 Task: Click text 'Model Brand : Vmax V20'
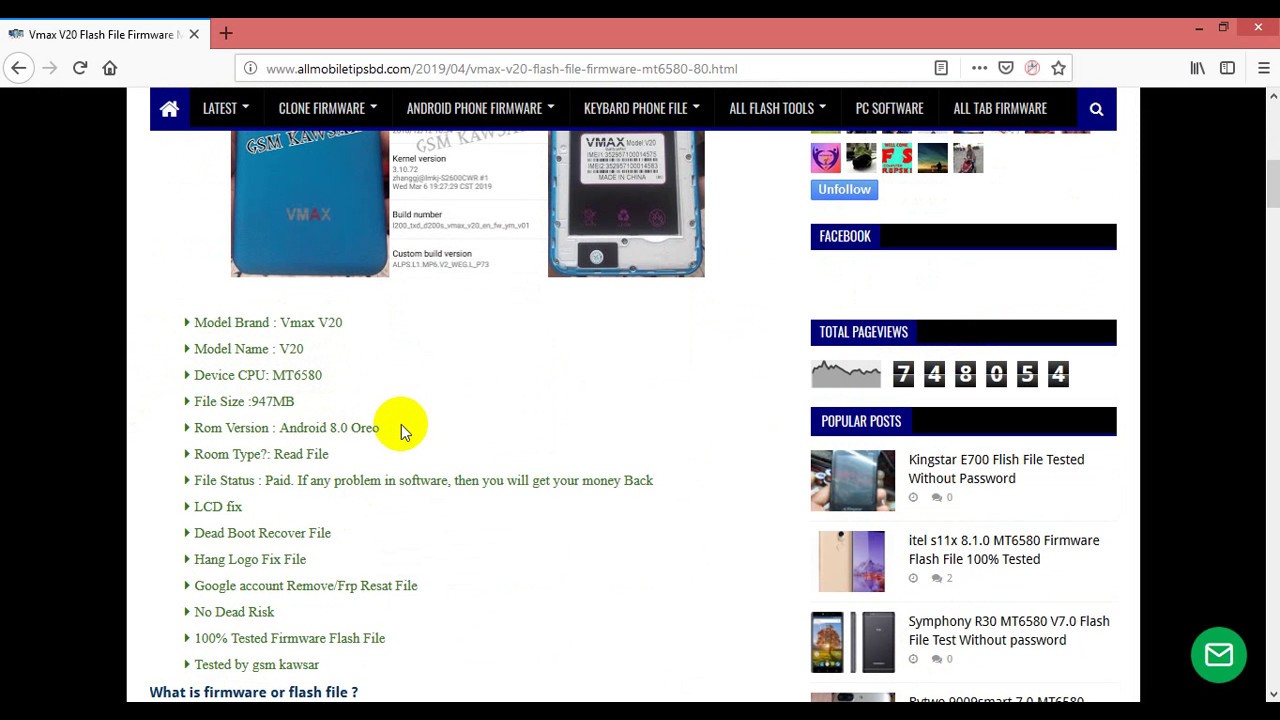pyautogui.click(x=268, y=322)
